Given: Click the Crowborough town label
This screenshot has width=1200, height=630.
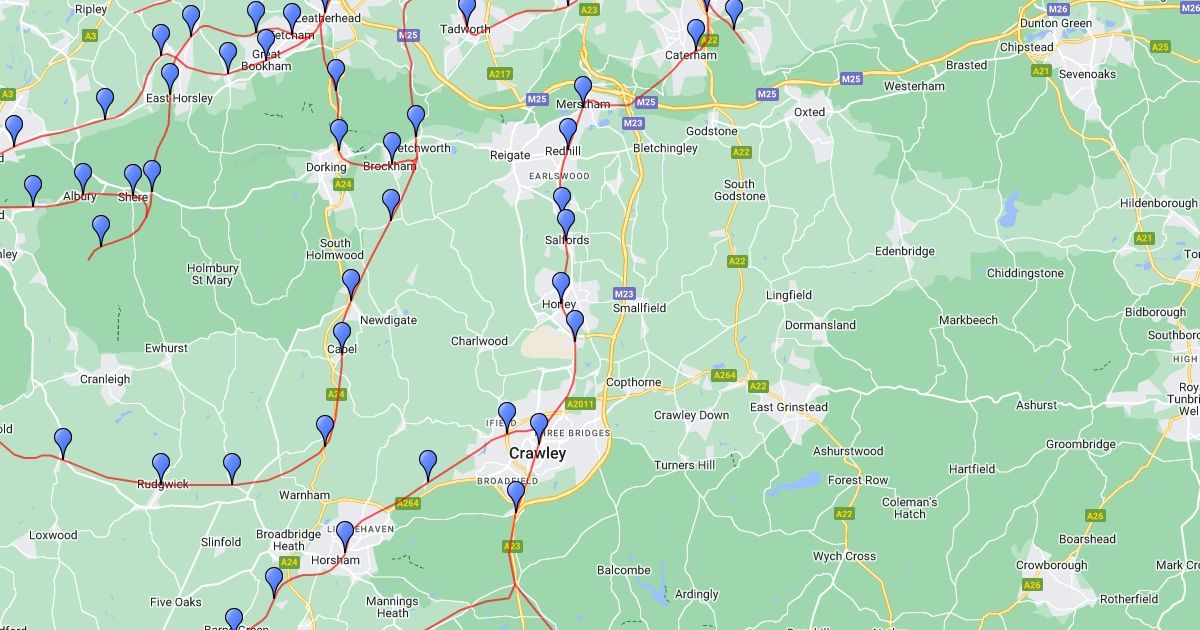Looking at the screenshot, I should pyautogui.click(x=1051, y=565).
